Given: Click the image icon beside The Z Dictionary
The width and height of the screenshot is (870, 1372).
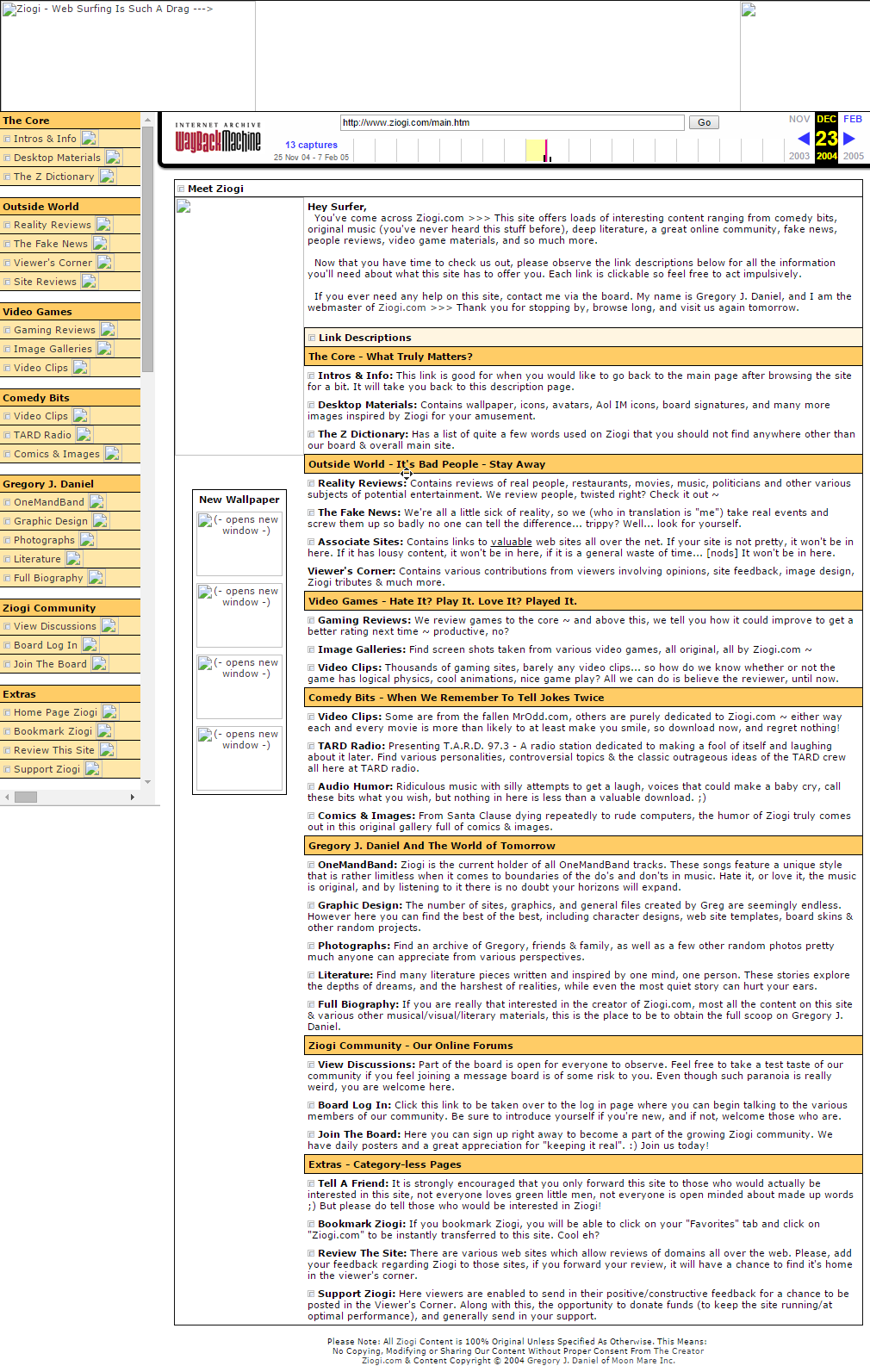Looking at the screenshot, I should point(107,177).
